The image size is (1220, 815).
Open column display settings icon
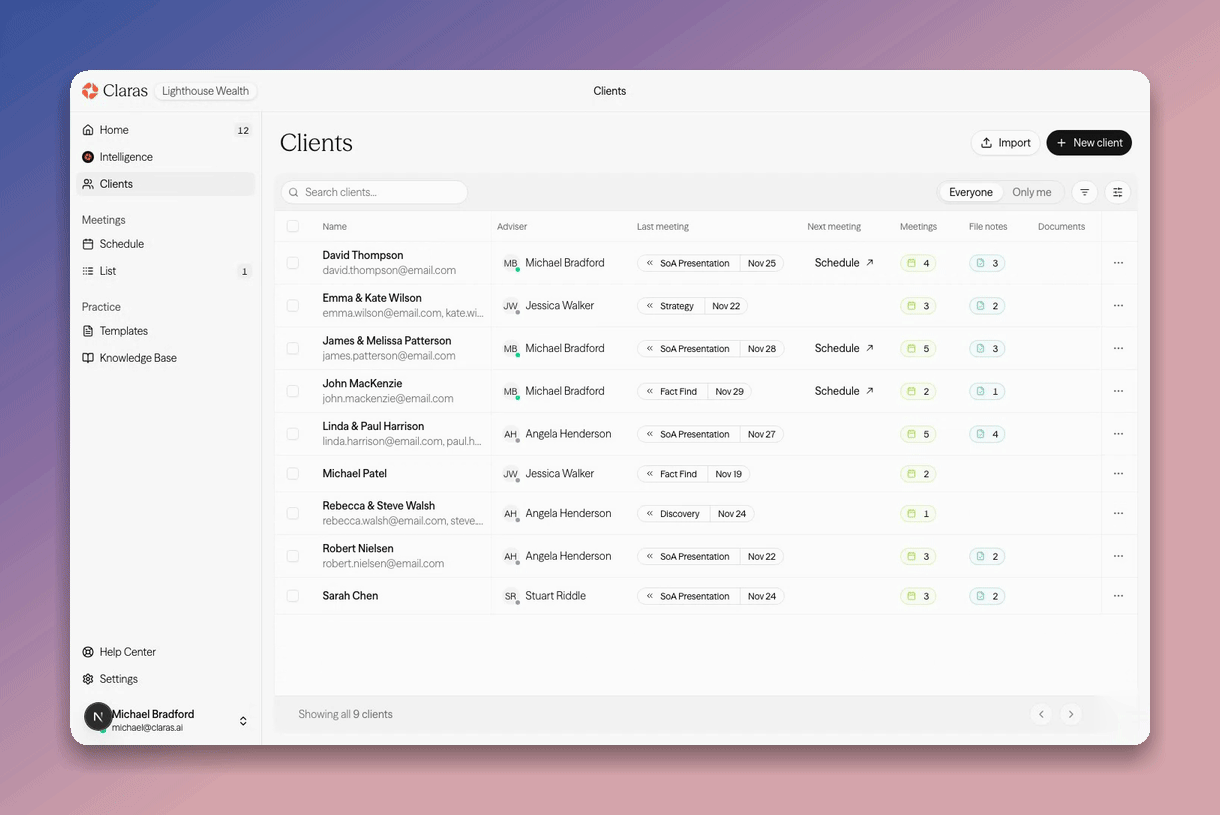[1118, 192]
